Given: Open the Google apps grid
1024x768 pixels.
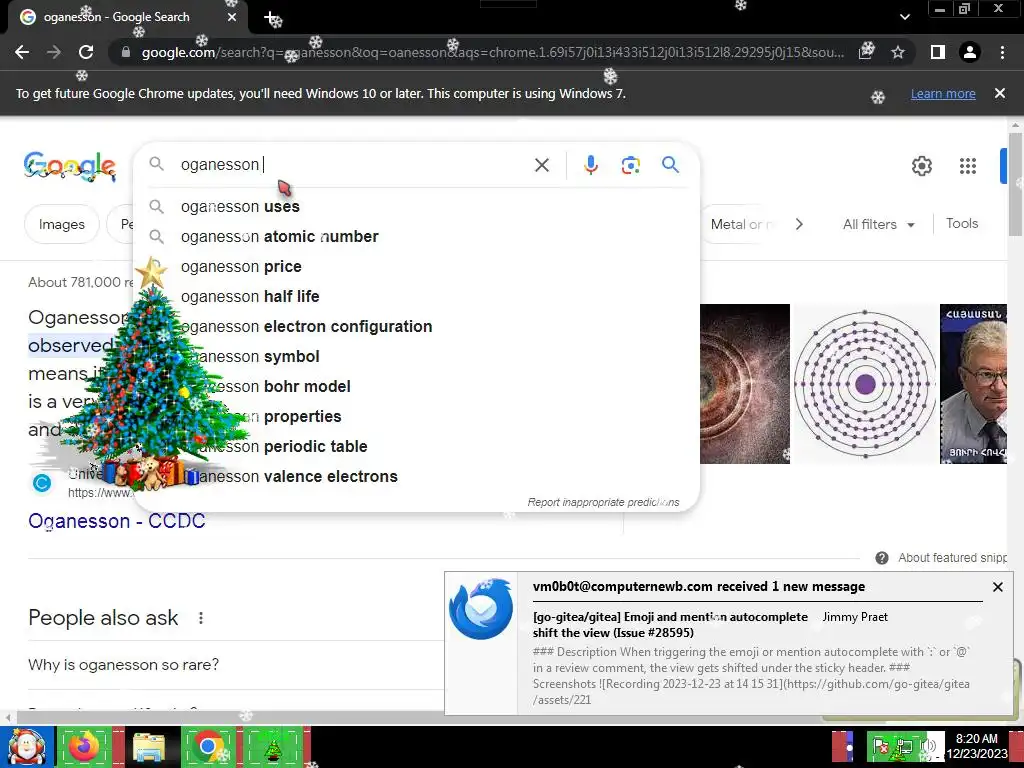Looking at the screenshot, I should (x=968, y=166).
